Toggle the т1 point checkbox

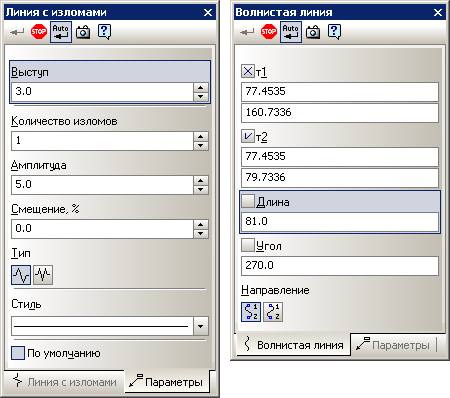coord(248,71)
